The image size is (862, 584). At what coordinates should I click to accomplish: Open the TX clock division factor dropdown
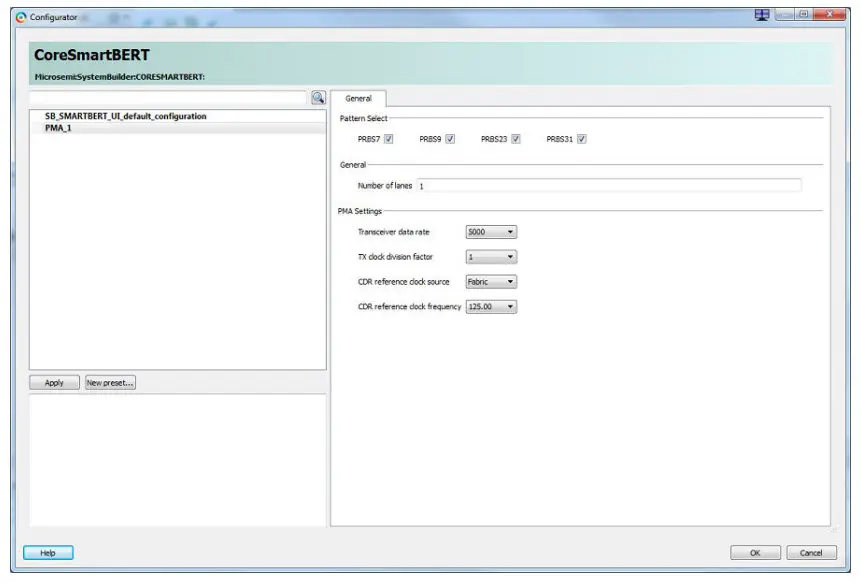click(491, 257)
